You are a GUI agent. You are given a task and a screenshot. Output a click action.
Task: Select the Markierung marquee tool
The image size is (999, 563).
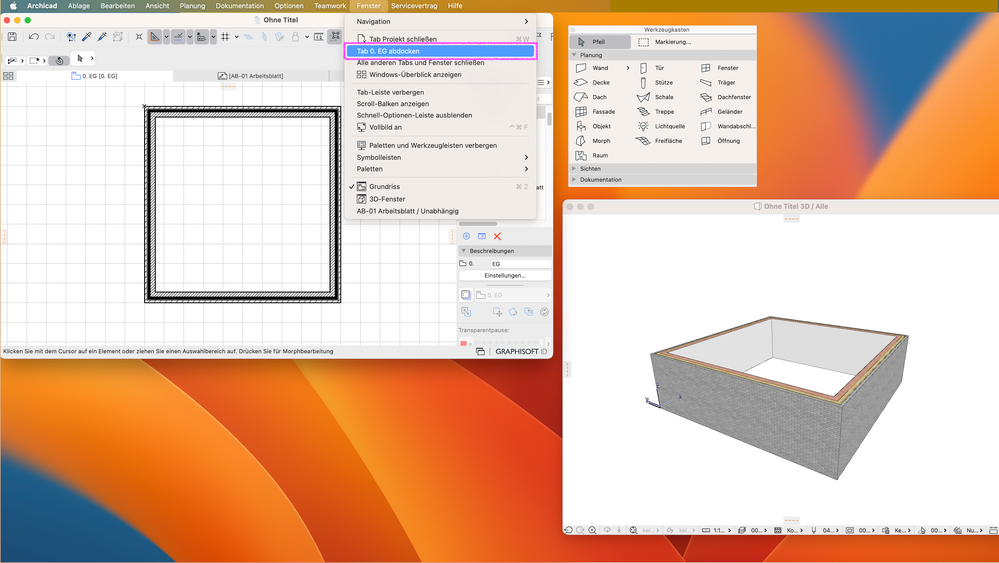(x=665, y=42)
